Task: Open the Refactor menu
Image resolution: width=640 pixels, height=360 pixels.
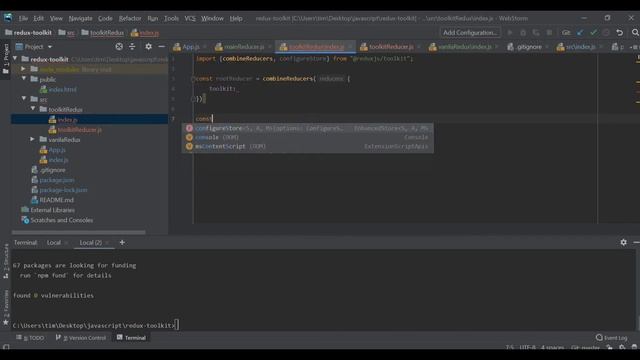Action: coord(130,18)
